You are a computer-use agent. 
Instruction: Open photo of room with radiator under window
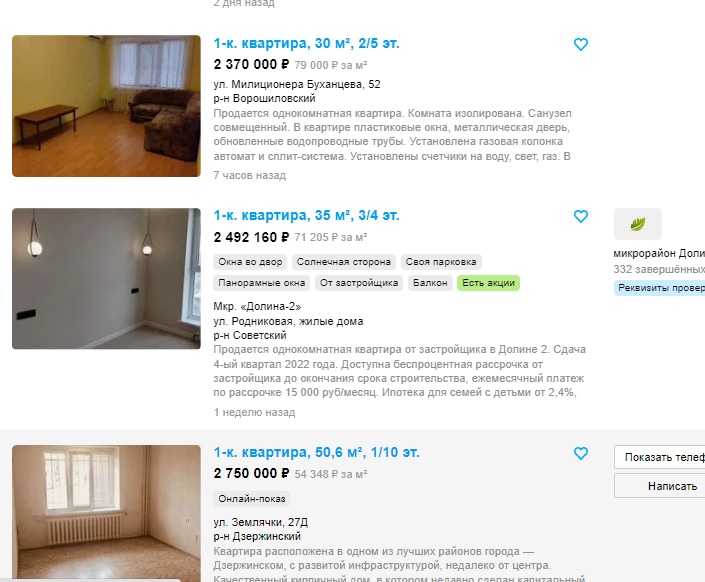pyautogui.click(x=106, y=513)
